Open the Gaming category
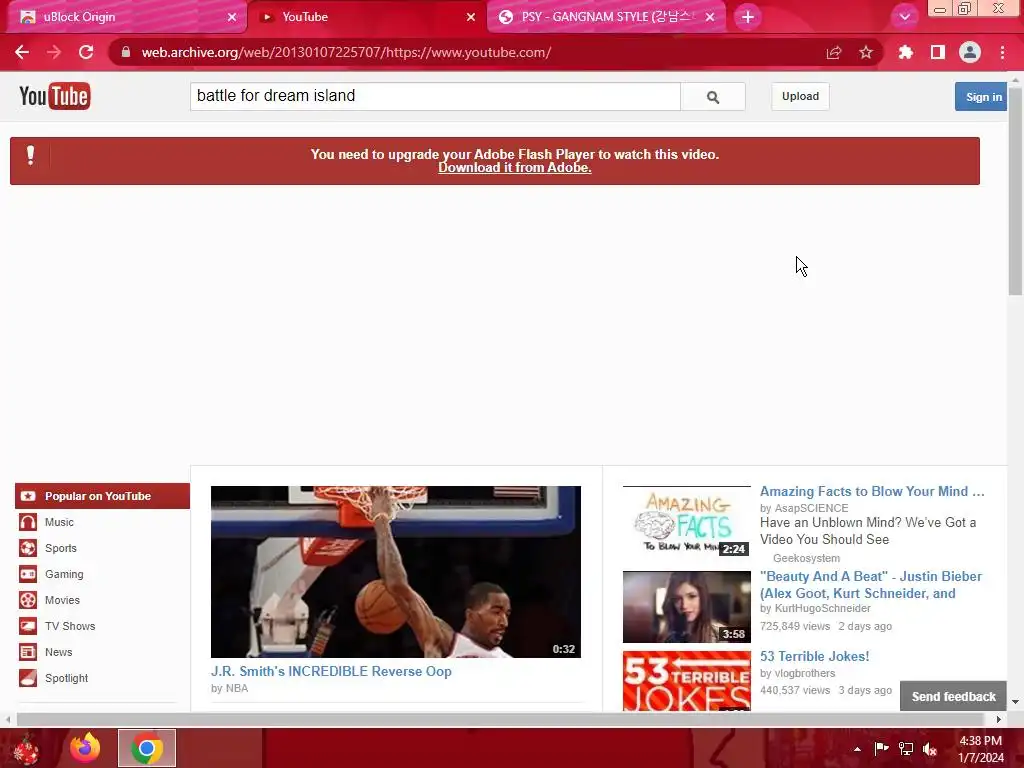Screen dimensions: 1024x768 [64, 574]
